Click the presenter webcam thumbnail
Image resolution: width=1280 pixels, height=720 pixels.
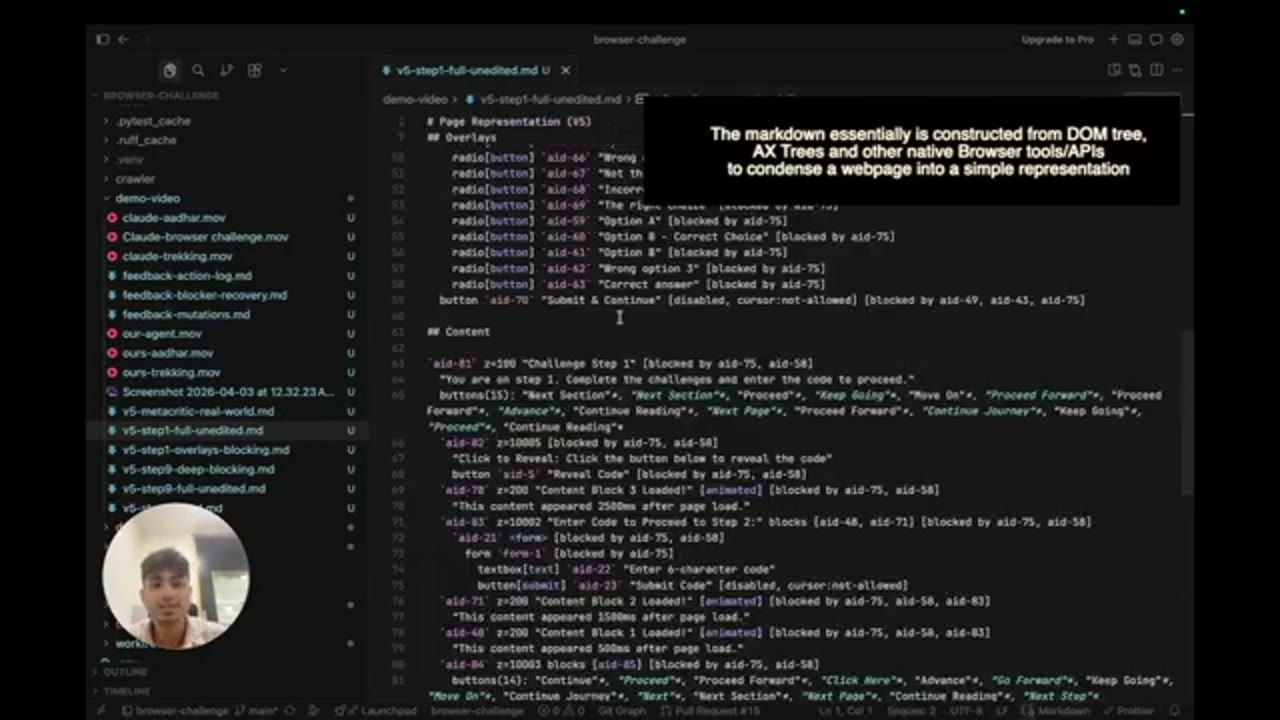(176, 576)
